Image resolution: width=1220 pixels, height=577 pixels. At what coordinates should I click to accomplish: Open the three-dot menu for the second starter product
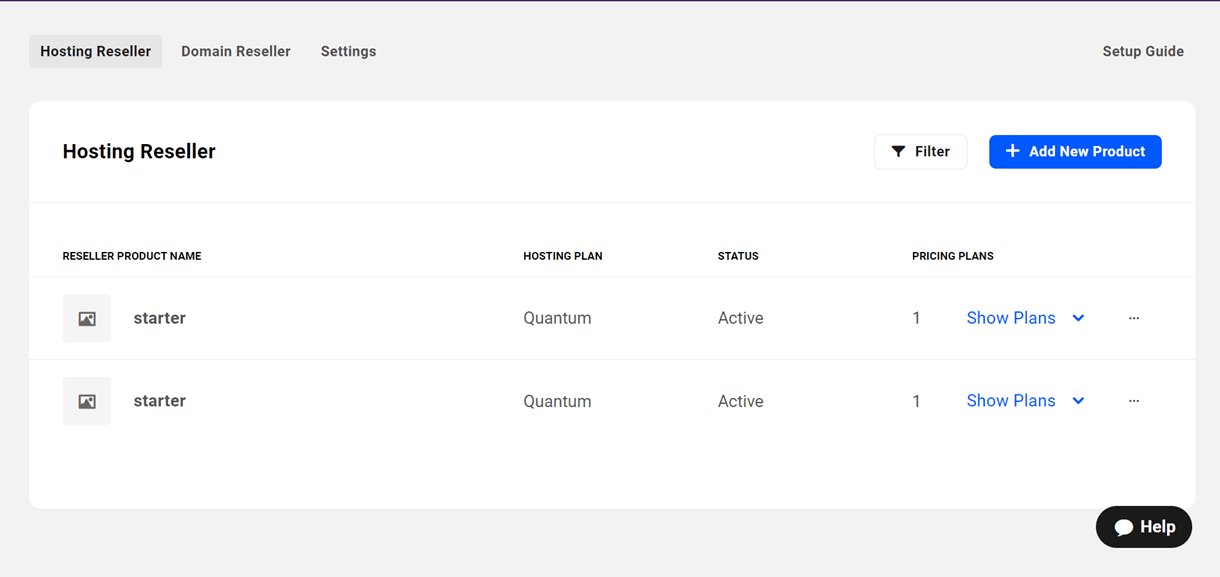1133,401
